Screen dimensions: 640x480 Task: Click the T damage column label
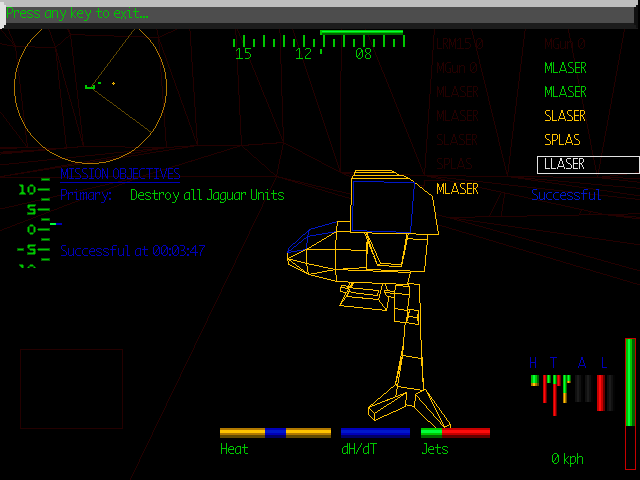(x=553, y=363)
